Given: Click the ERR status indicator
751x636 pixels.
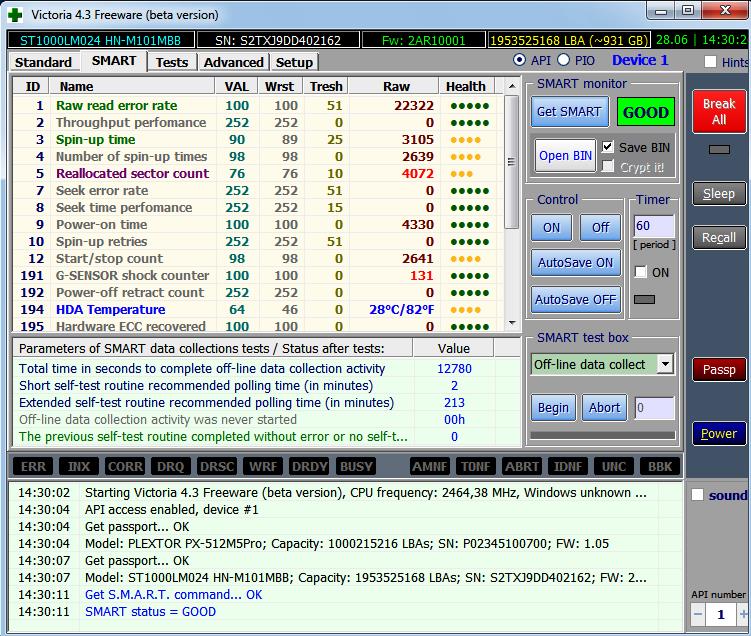Looking at the screenshot, I should (x=33, y=466).
